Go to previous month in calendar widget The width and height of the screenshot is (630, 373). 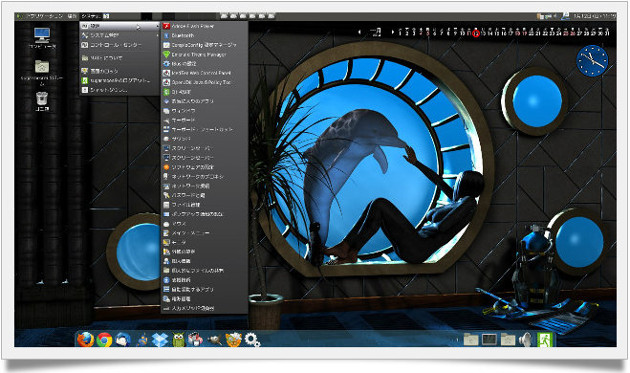(x=360, y=32)
